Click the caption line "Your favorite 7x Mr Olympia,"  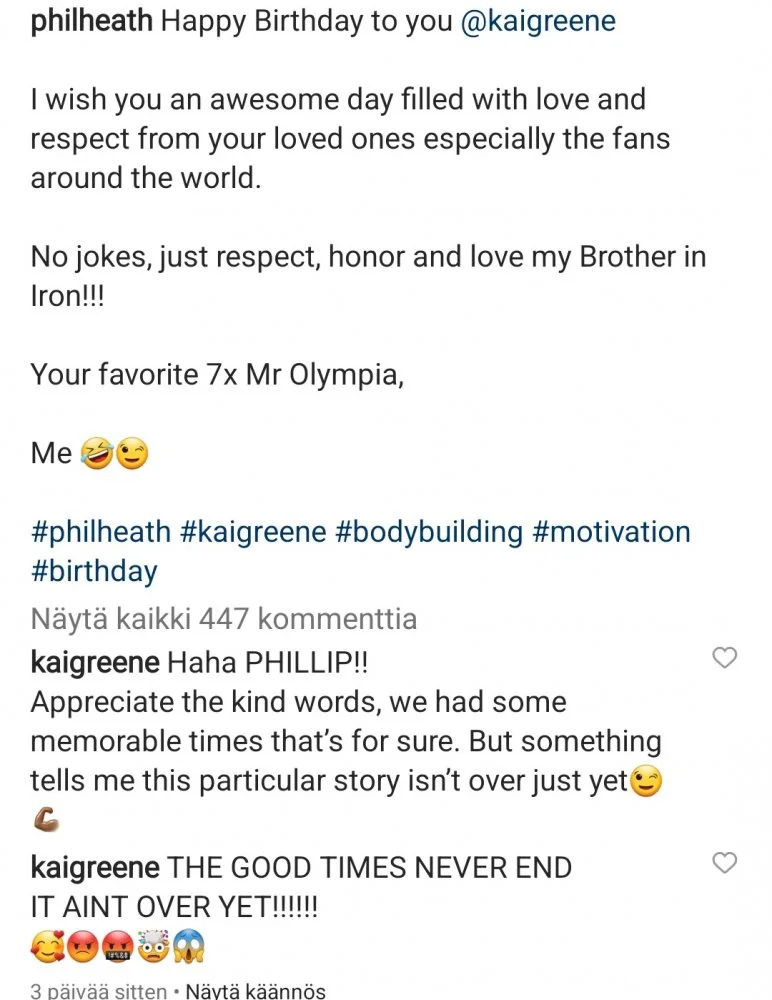click(217, 375)
